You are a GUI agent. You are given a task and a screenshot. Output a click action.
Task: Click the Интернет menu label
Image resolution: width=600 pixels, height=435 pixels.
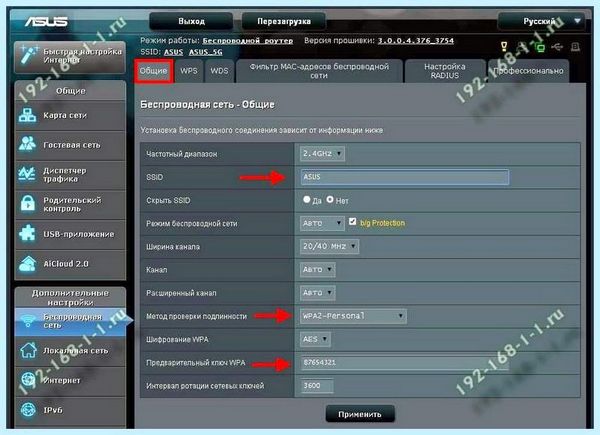(x=62, y=380)
